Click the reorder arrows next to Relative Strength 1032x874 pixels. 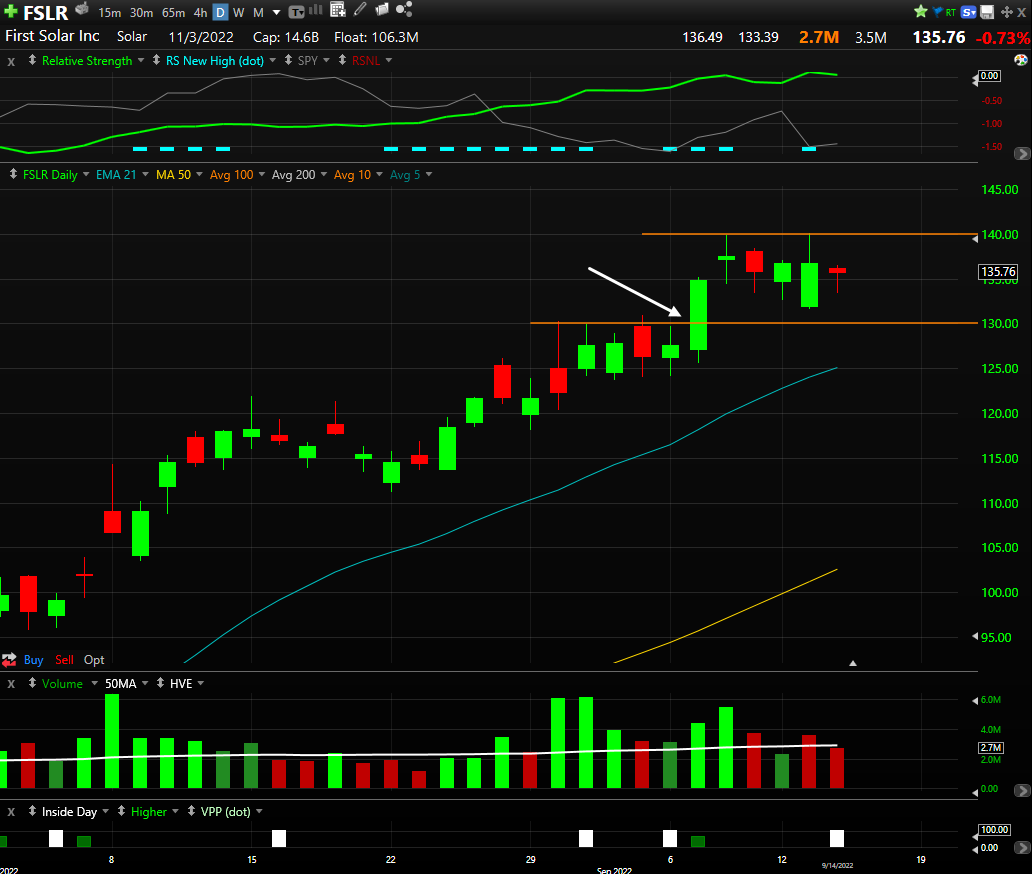click(32, 60)
